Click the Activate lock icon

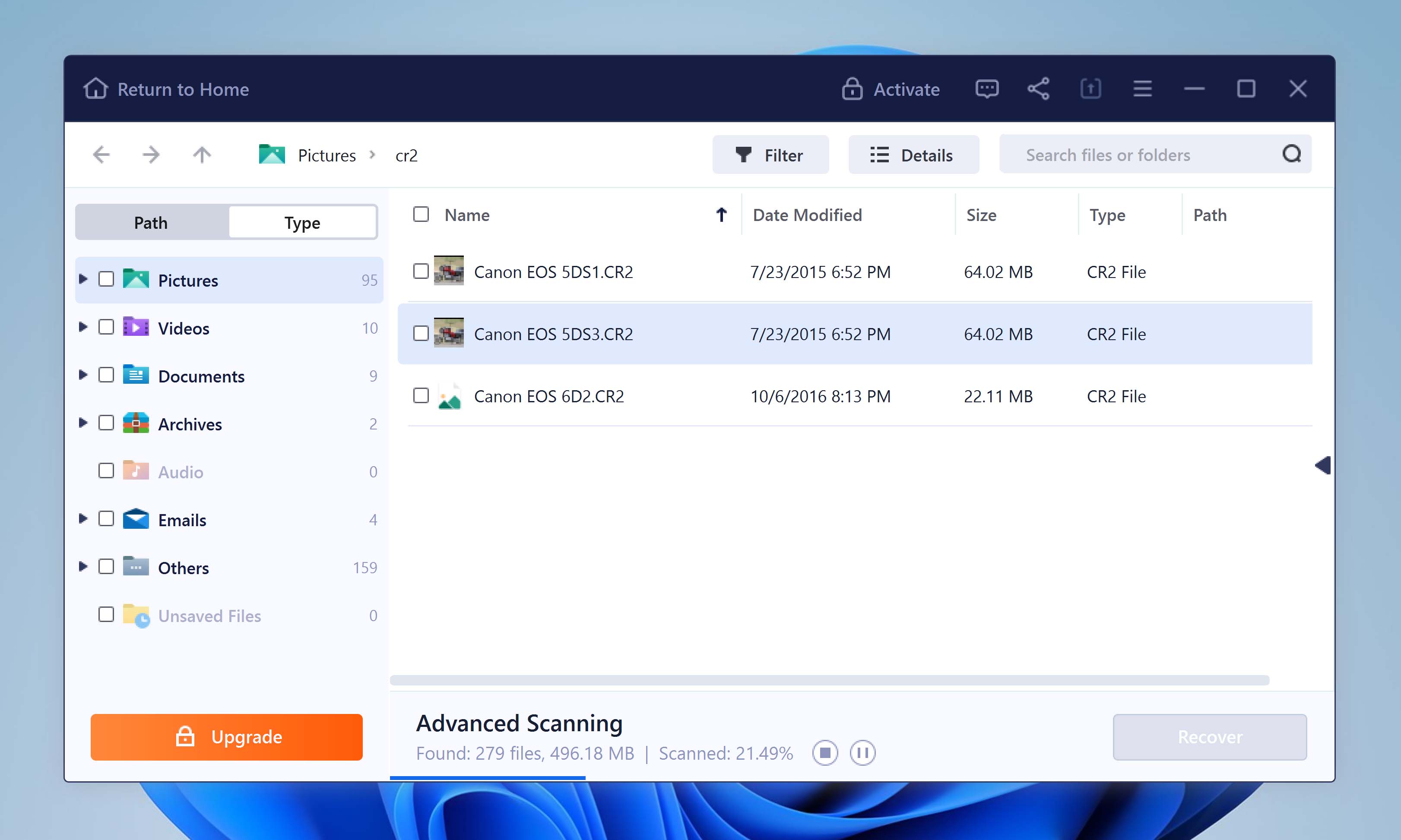[x=852, y=88]
